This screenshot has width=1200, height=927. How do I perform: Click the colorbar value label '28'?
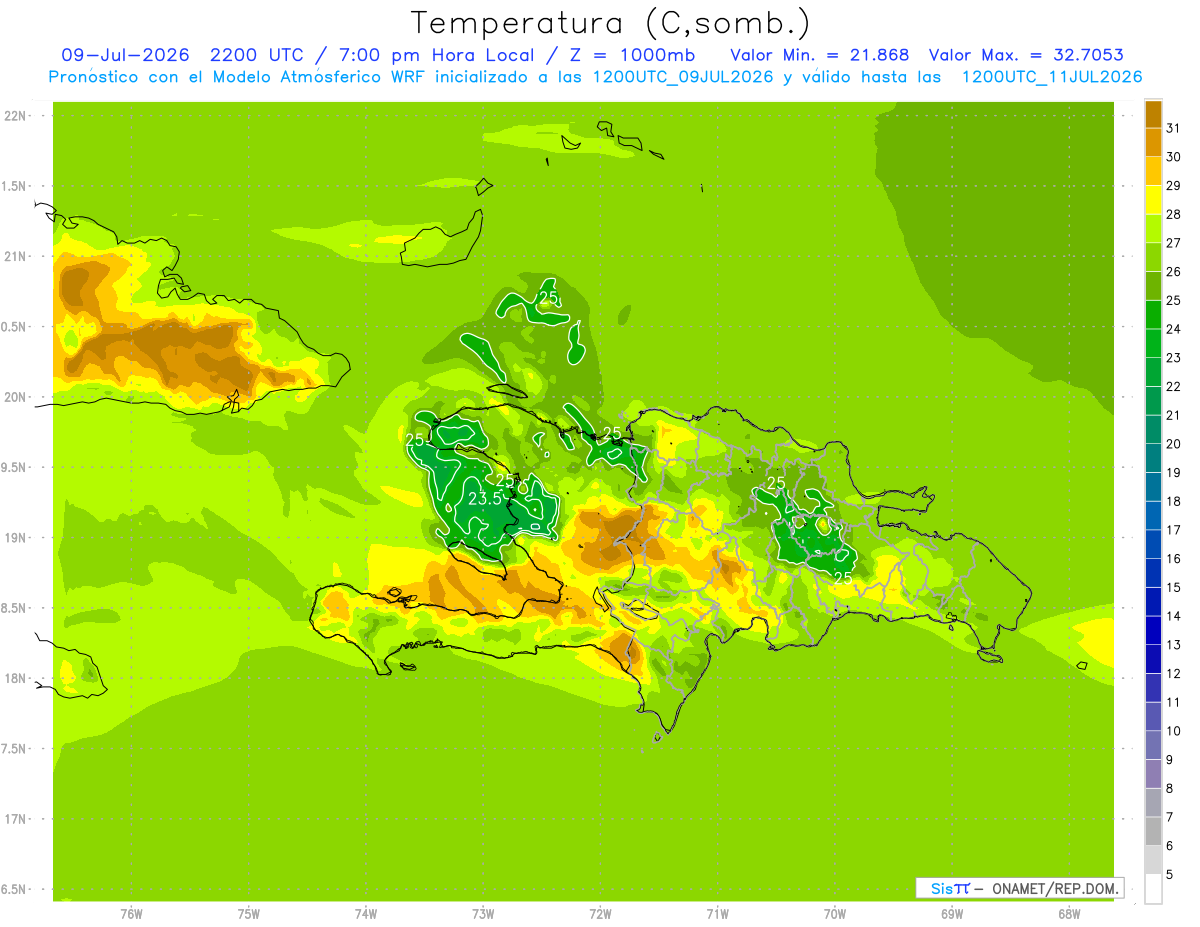[1174, 214]
